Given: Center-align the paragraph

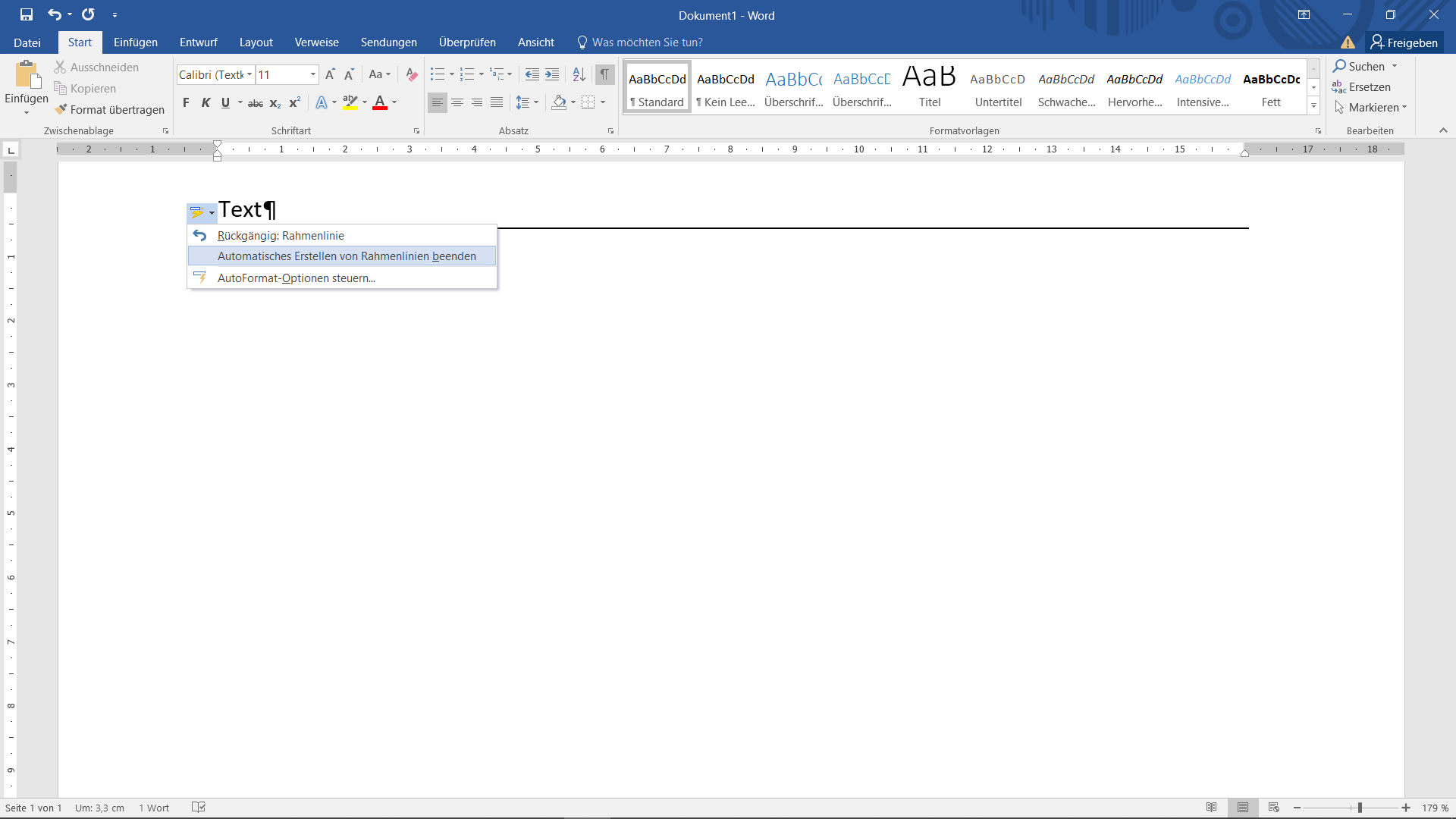Looking at the screenshot, I should click(457, 102).
